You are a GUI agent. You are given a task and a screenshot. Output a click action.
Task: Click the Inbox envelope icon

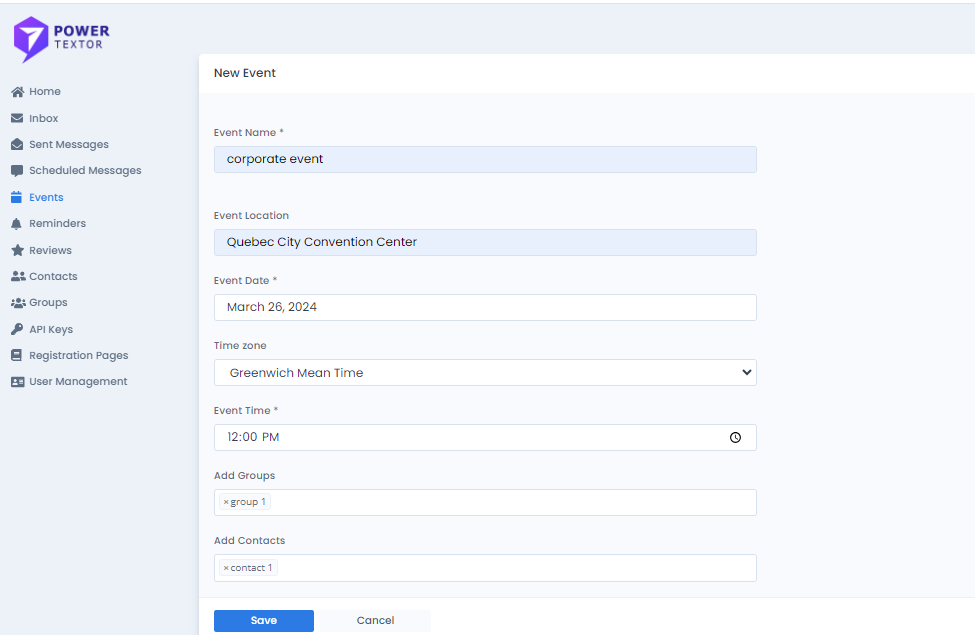17,118
